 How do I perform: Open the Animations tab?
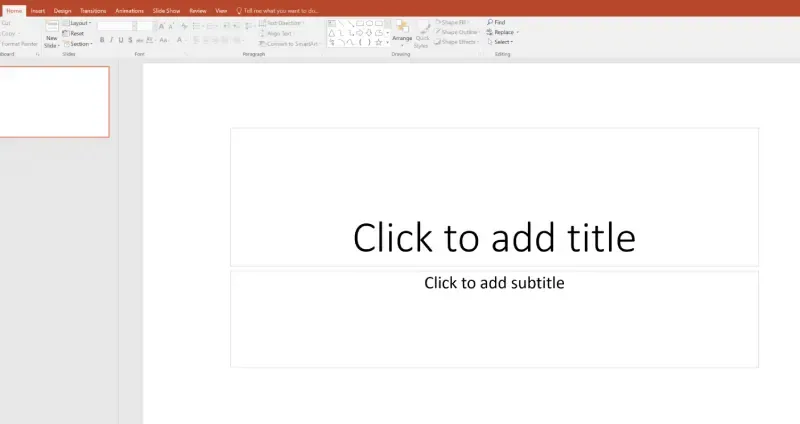[x=129, y=11]
